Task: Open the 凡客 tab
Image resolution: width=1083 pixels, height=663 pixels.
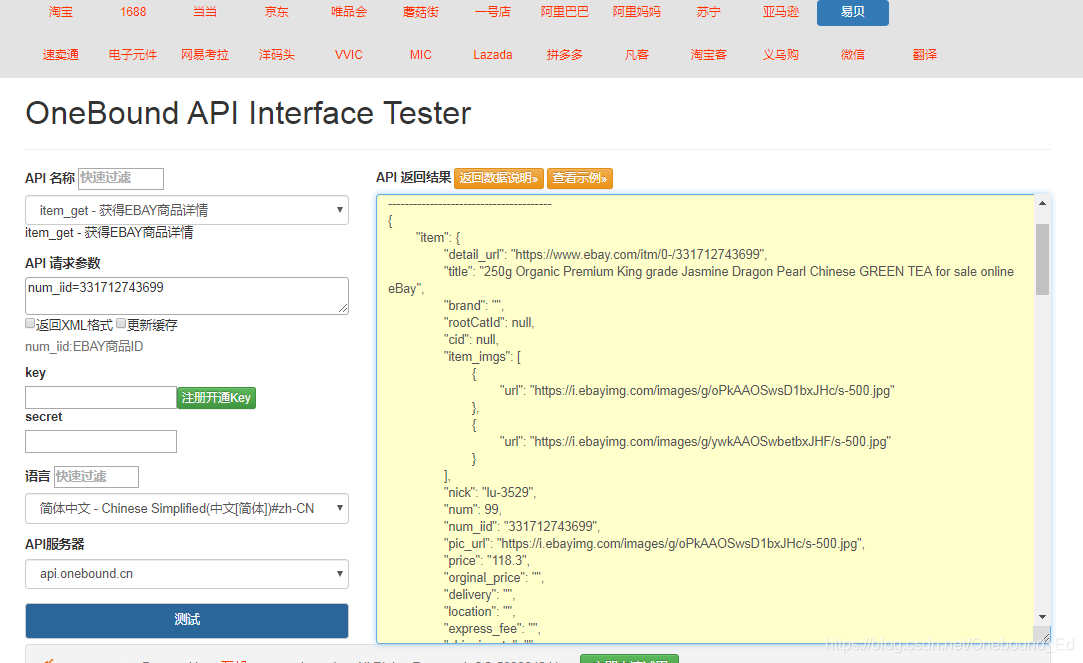Action: [637, 55]
